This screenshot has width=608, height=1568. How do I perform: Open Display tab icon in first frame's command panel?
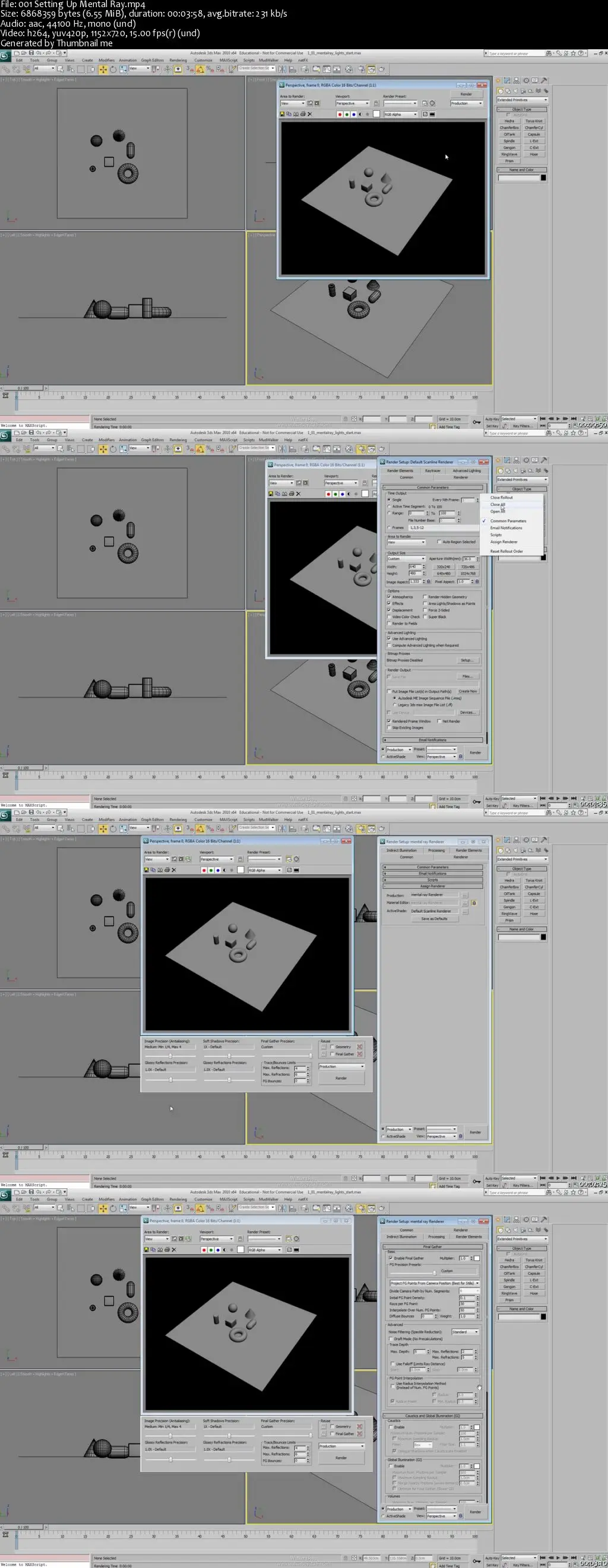coord(535,80)
